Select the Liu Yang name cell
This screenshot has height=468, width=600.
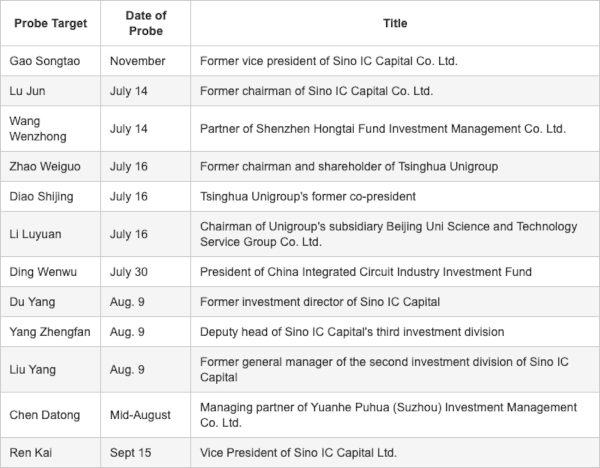(x=34, y=369)
